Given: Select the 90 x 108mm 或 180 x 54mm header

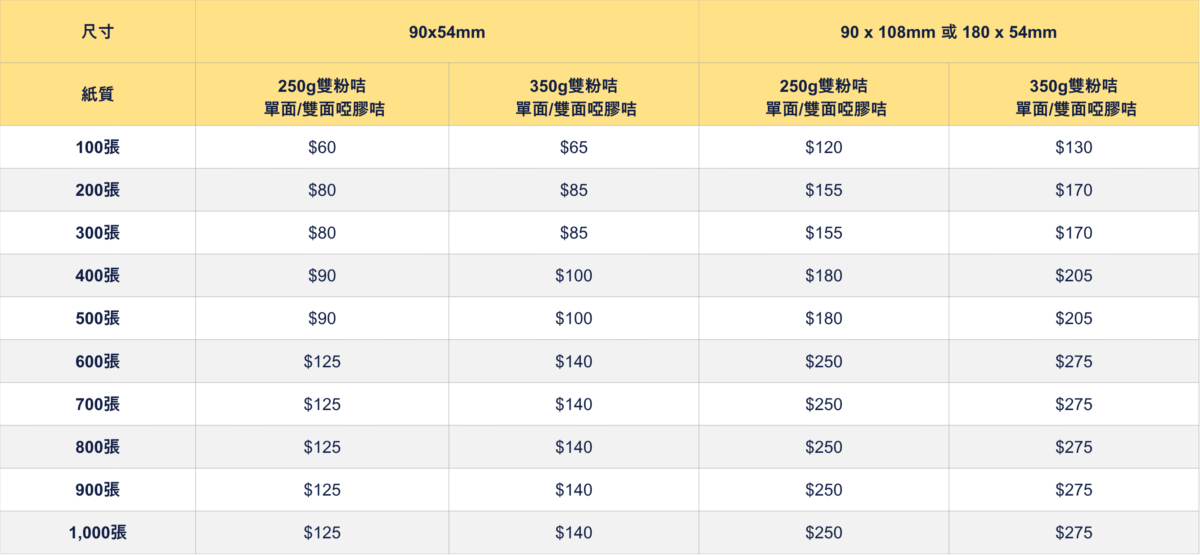Looking at the screenshot, I should pos(949,32).
